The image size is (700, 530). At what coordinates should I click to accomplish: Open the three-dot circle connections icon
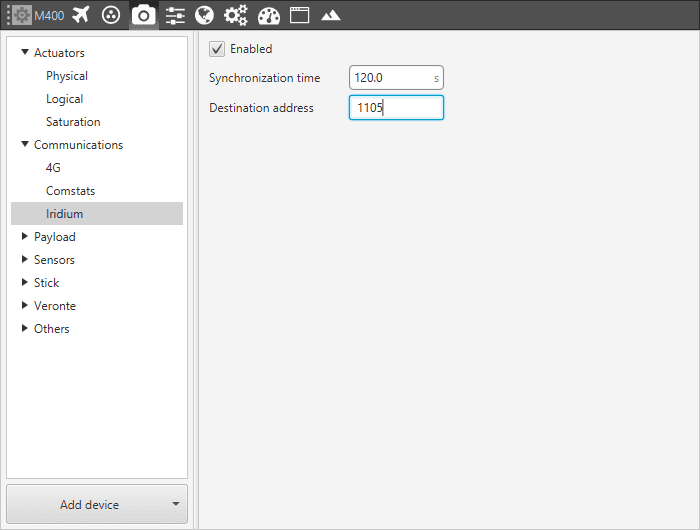click(111, 15)
